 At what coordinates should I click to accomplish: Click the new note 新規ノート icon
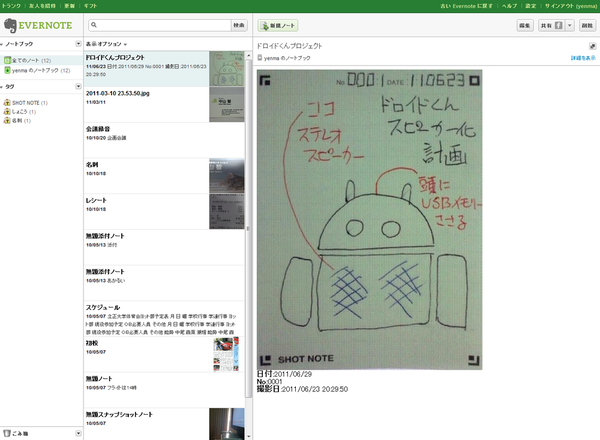pos(264,26)
